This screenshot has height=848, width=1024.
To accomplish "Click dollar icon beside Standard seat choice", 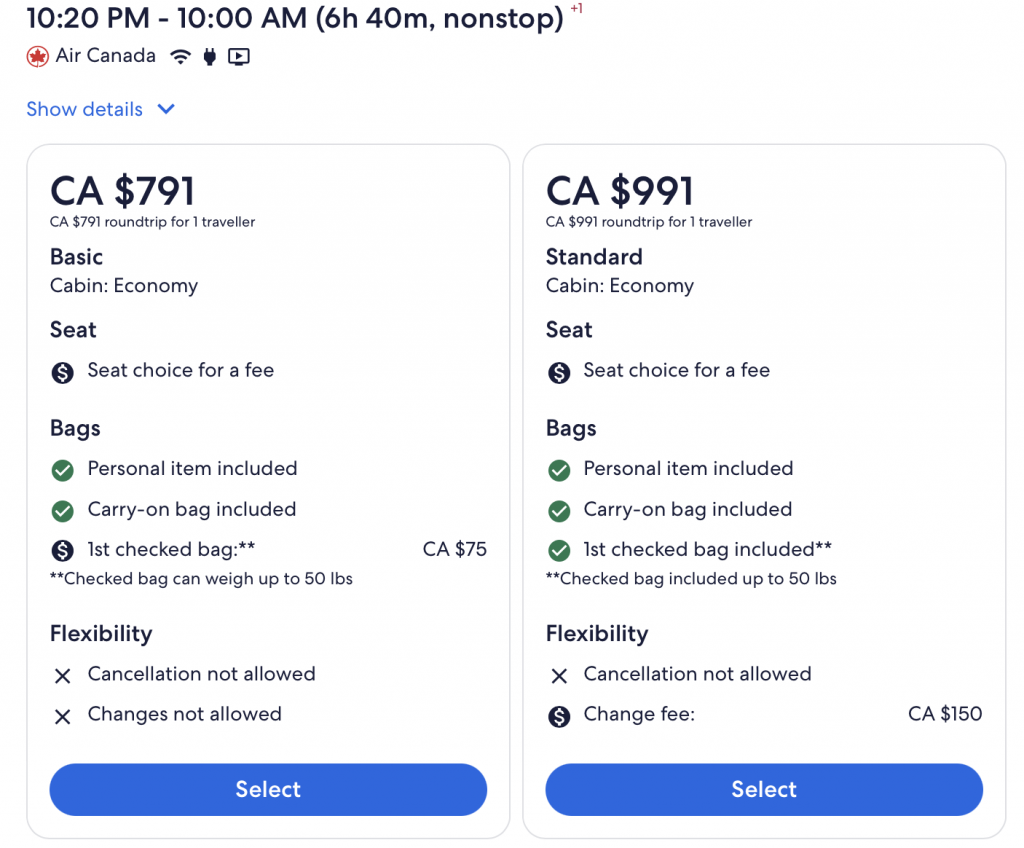I will click(x=559, y=372).
